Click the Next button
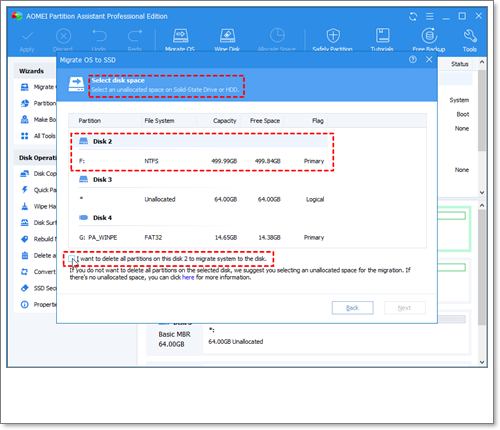Image resolution: width=500 pixels, height=430 pixels. 404,308
